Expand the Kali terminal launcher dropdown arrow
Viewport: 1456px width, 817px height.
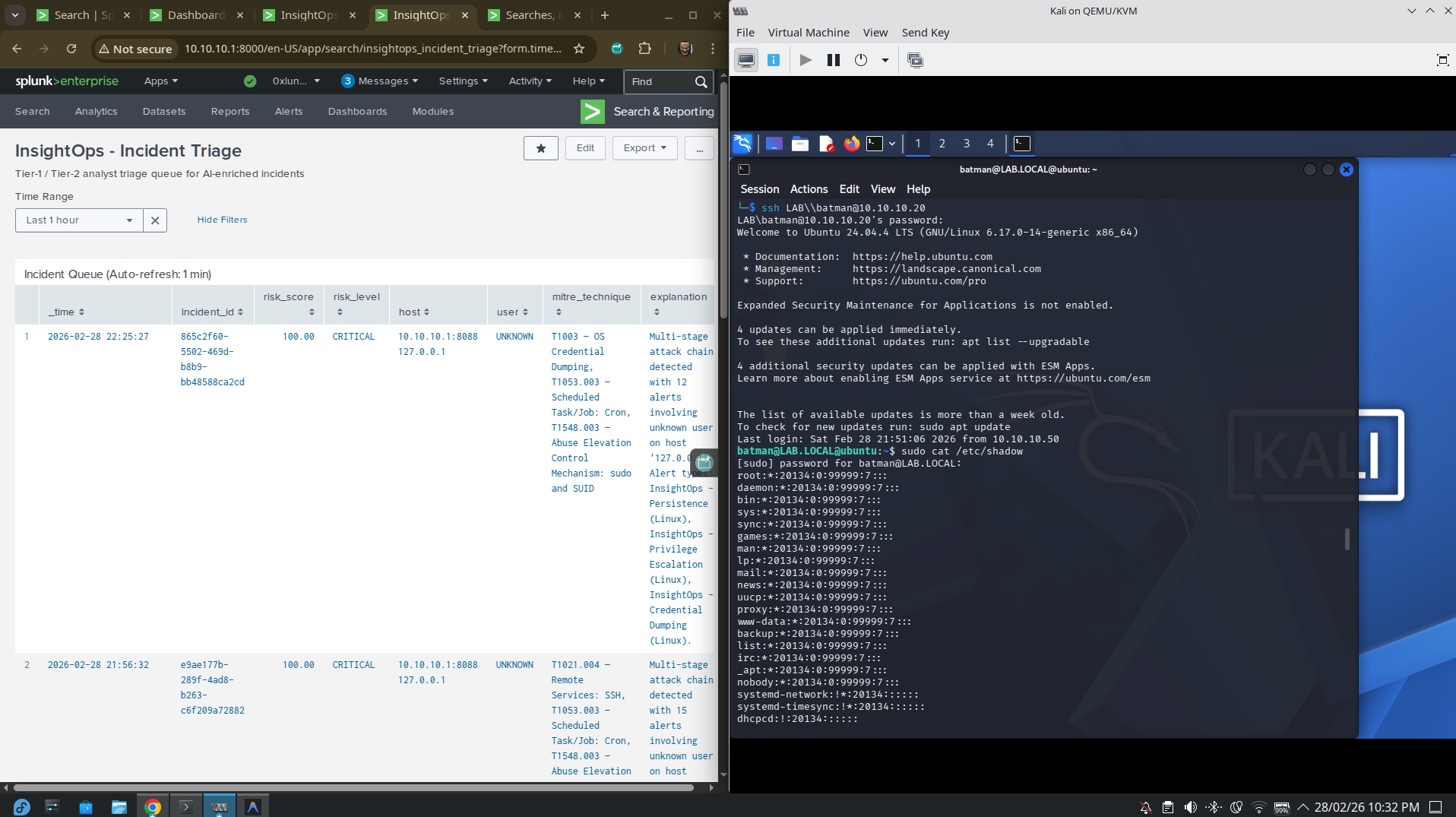pos(892,143)
